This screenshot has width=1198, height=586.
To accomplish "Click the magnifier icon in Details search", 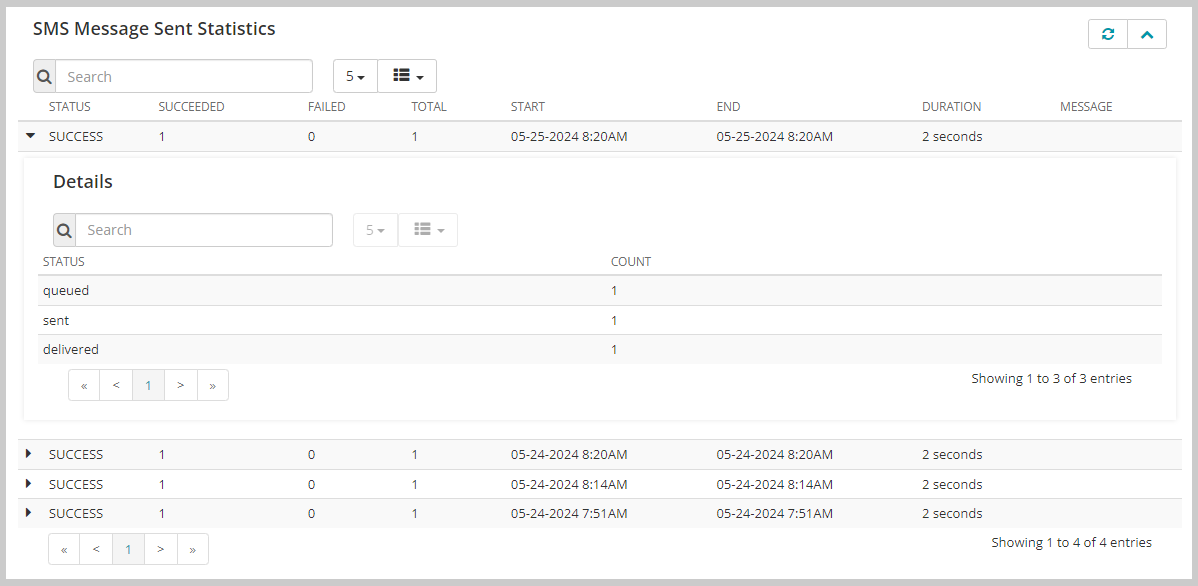I will point(64,230).
